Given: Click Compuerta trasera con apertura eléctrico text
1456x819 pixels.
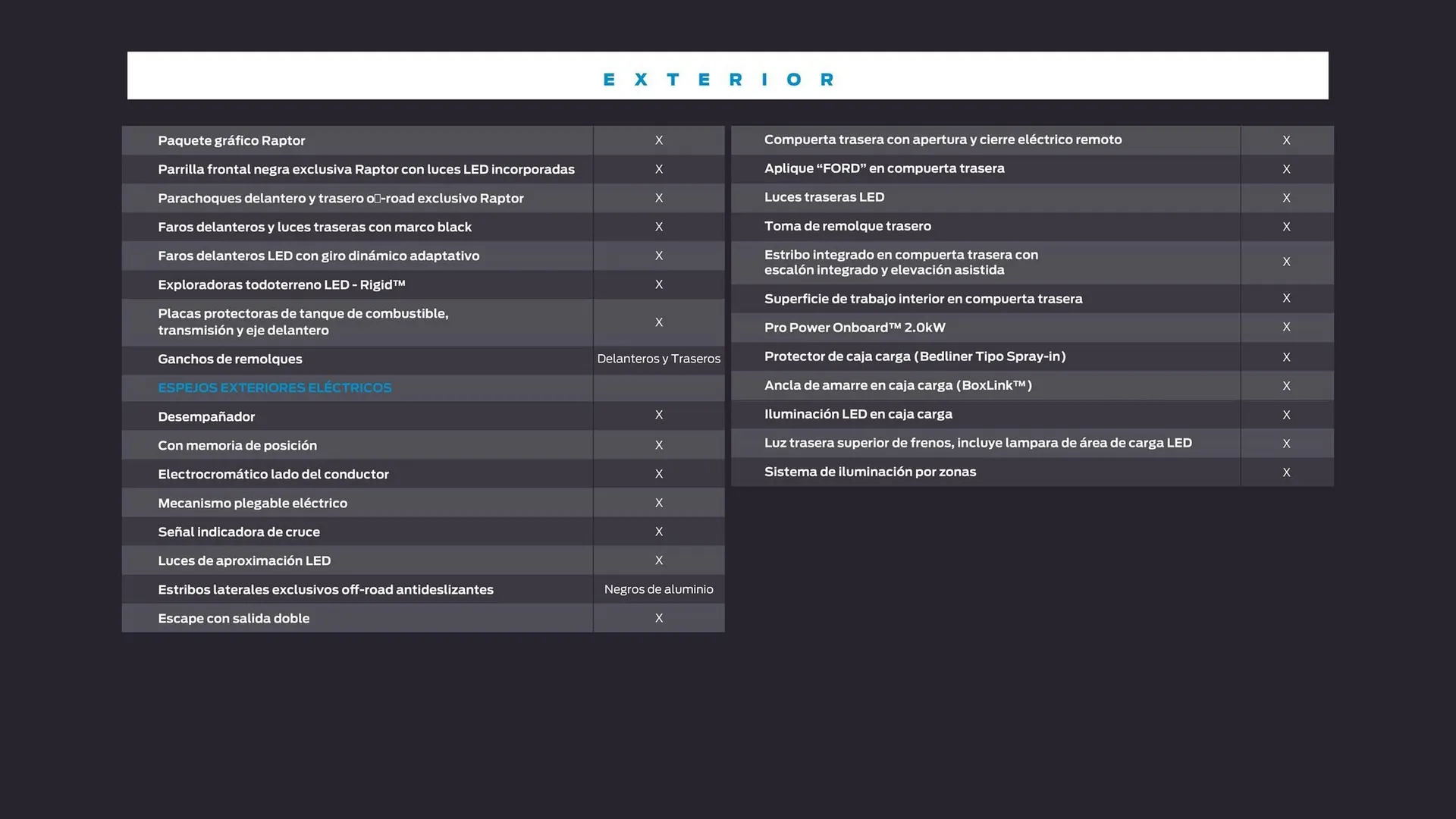Looking at the screenshot, I should click(x=943, y=140).
